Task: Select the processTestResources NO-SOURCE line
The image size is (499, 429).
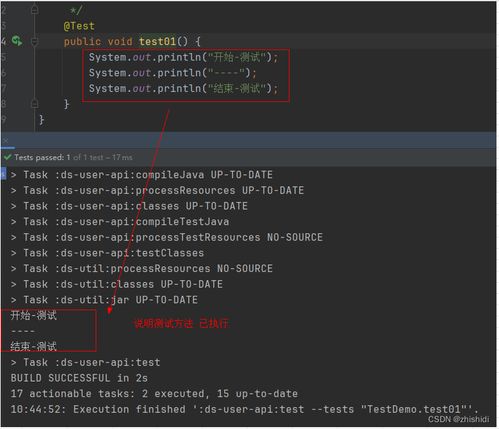Action: [167, 237]
